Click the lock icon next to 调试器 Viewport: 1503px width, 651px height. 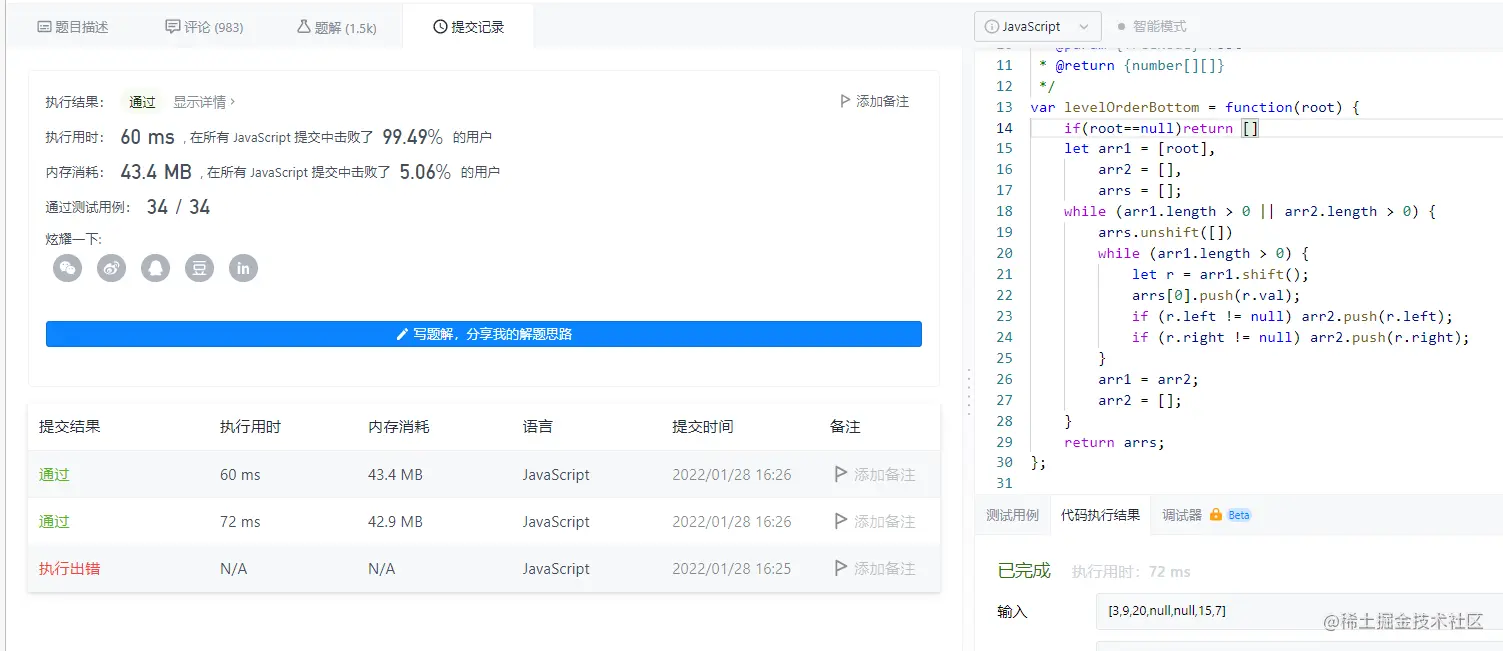1216,515
